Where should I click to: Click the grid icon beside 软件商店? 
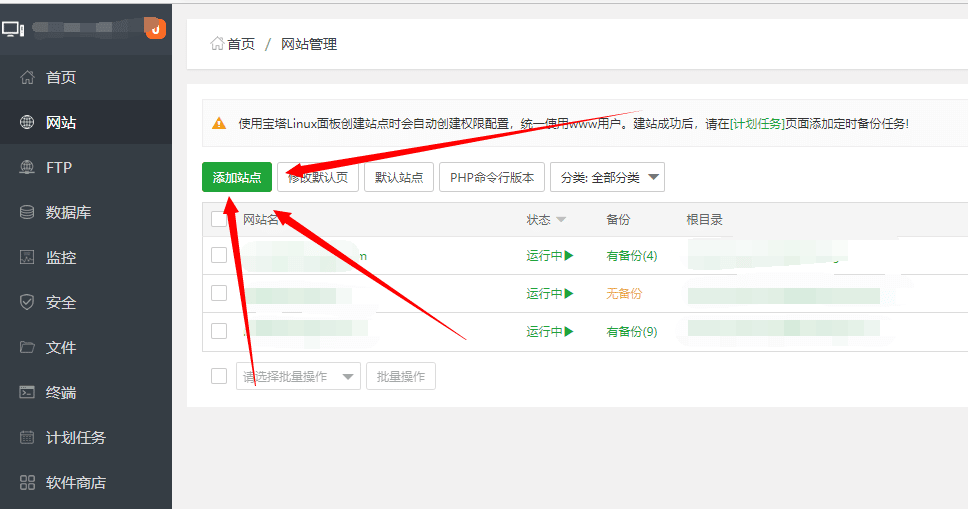(27, 482)
